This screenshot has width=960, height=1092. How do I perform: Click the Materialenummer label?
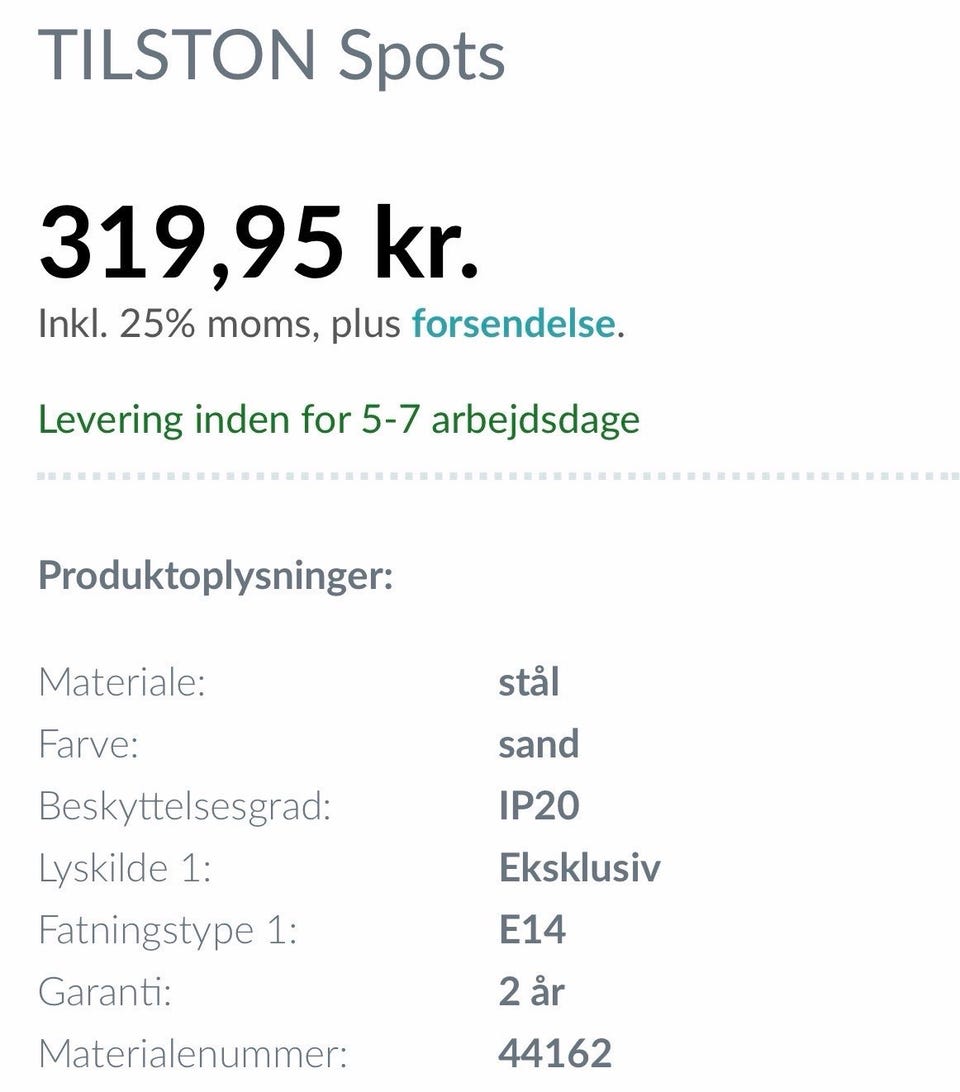(x=192, y=1053)
